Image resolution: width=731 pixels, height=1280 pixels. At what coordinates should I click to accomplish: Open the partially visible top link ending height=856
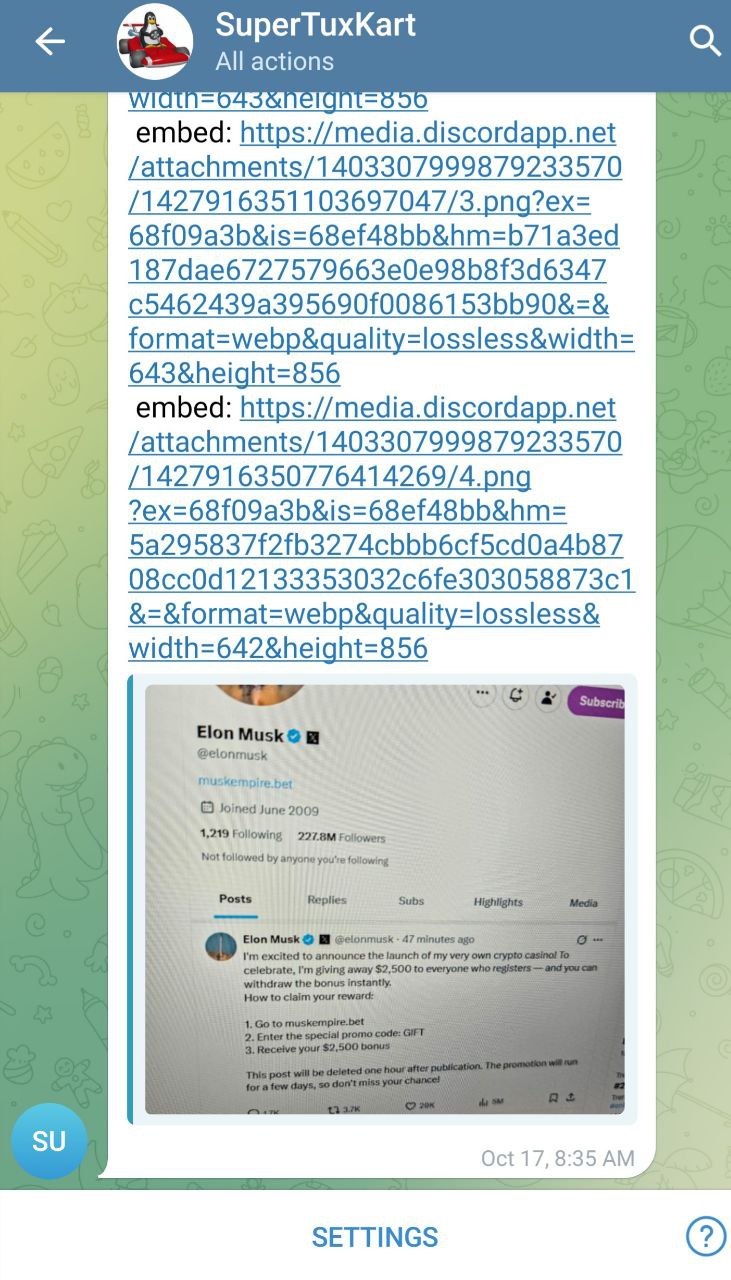[278, 100]
